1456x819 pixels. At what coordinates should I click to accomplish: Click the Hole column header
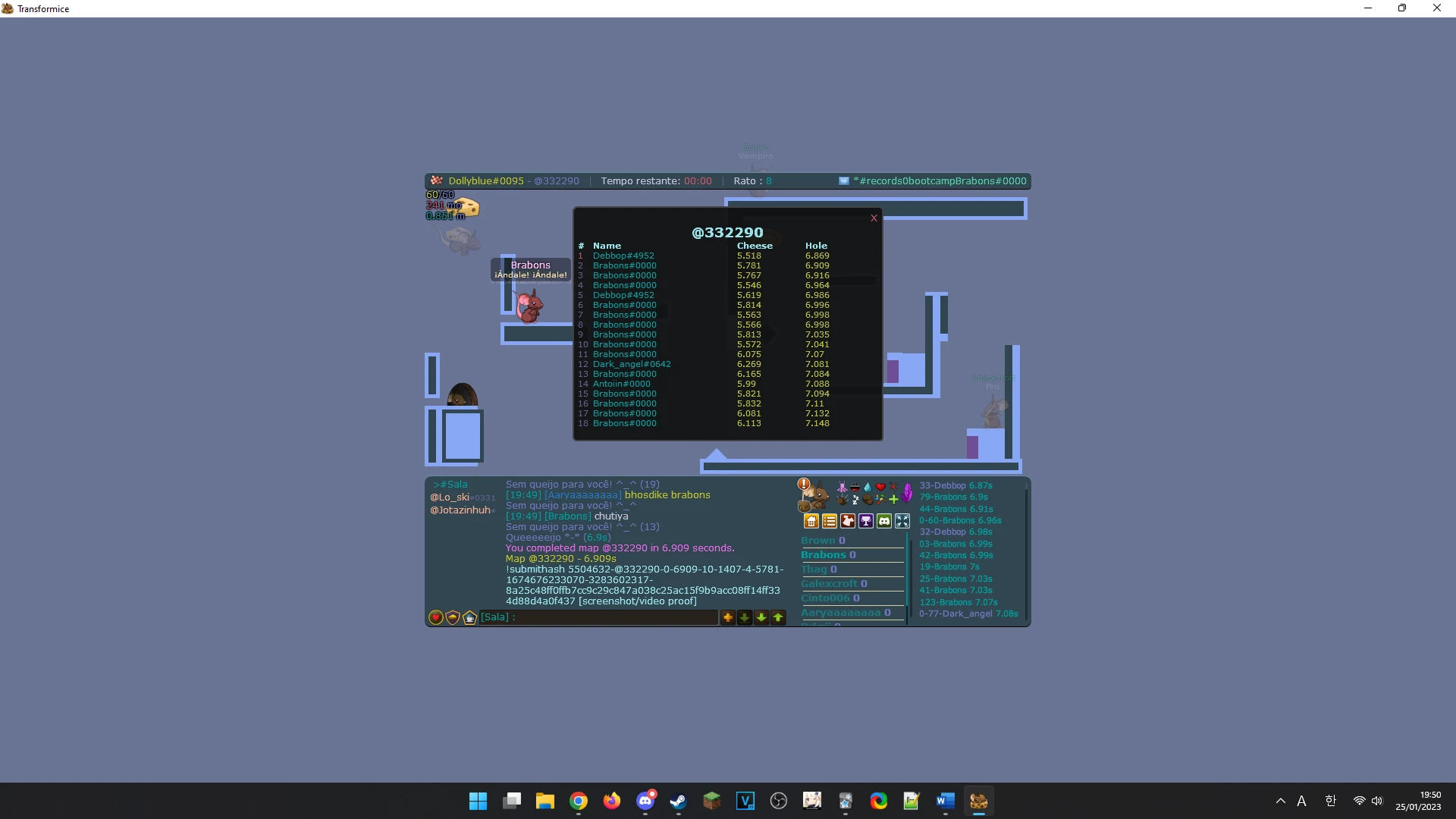(x=816, y=246)
